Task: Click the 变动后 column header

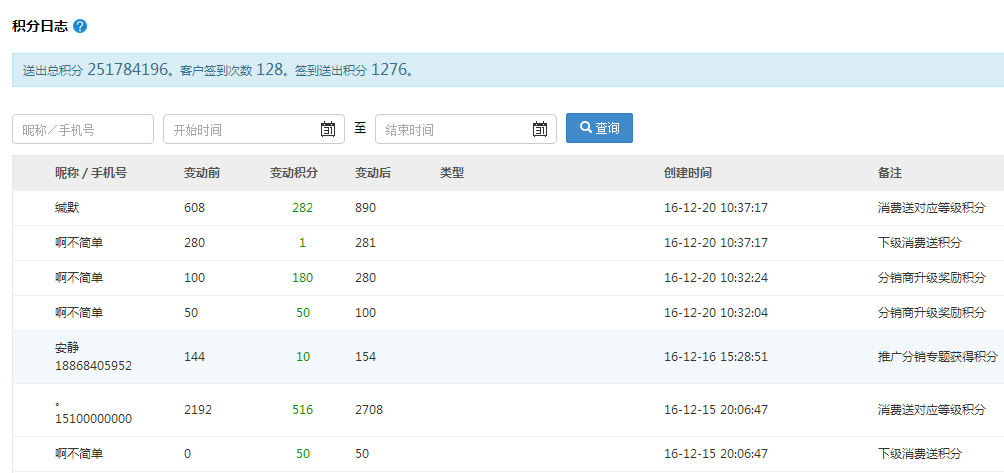Action: [x=373, y=173]
